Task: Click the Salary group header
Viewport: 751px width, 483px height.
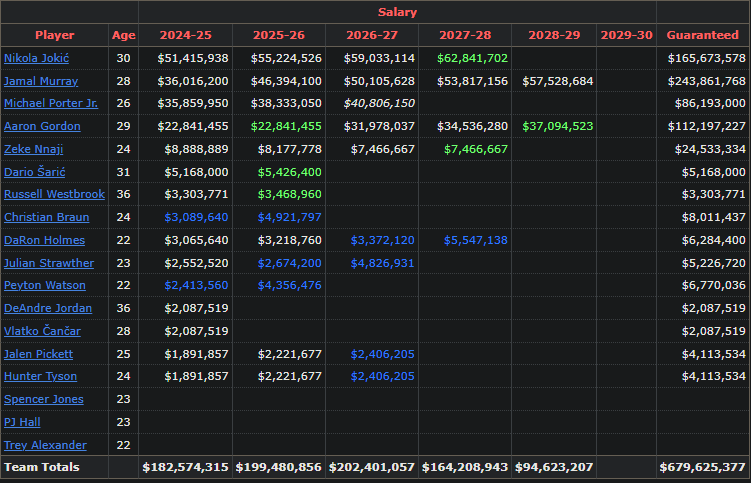Action: coord(398,12)
